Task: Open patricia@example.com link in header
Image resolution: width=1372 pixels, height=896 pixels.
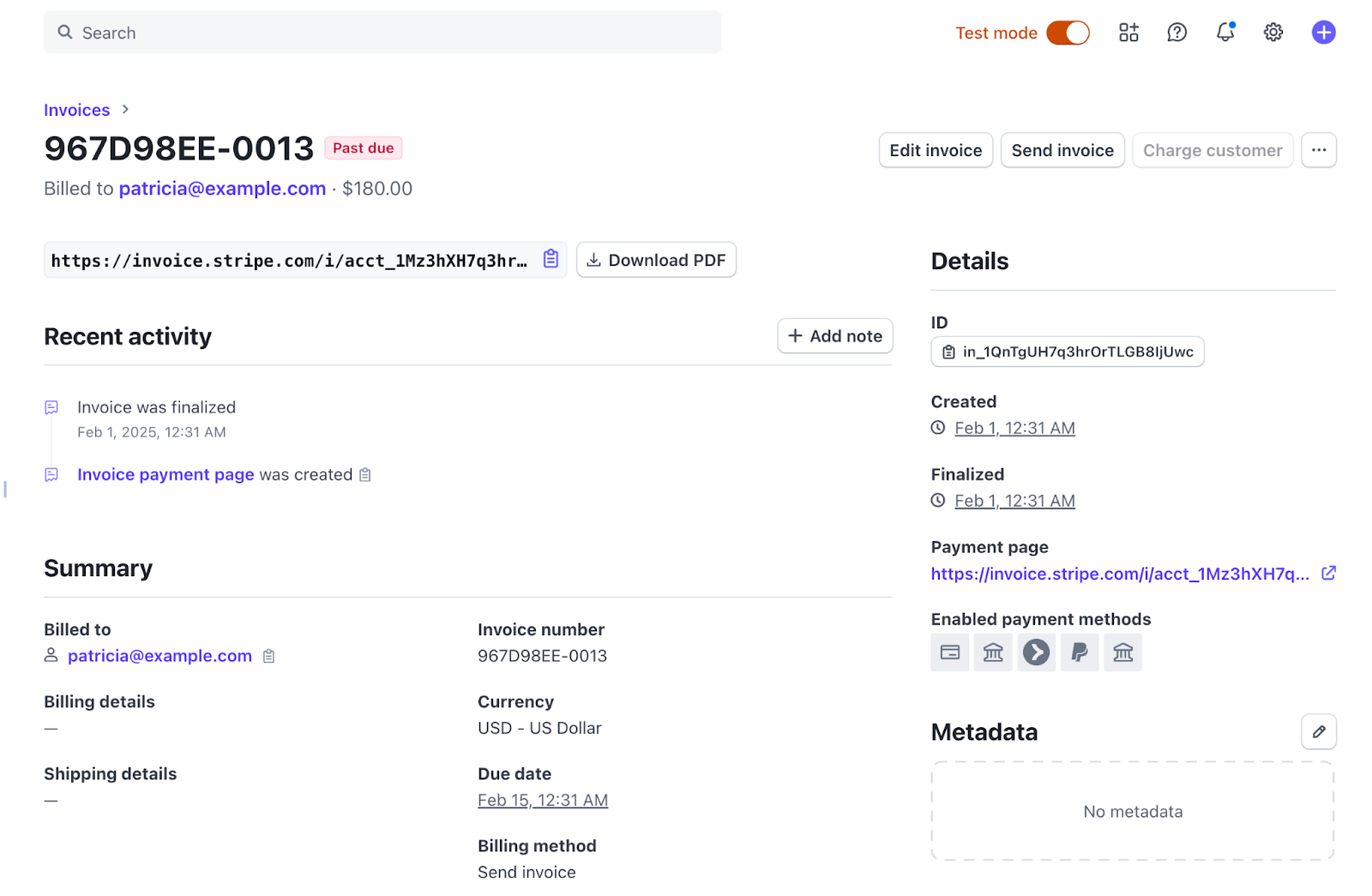Action: point(222,189)
